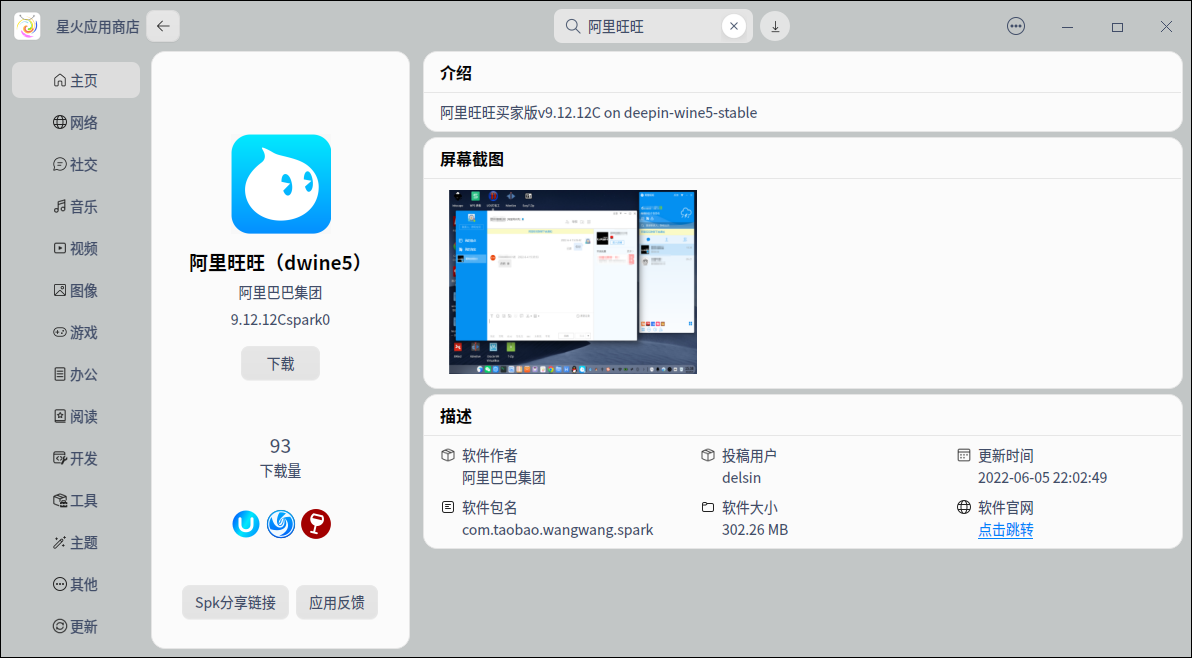Click the size value 302.26 MB
The height and width of the screenshot is (658, 1192).
(x=755, y=530)
